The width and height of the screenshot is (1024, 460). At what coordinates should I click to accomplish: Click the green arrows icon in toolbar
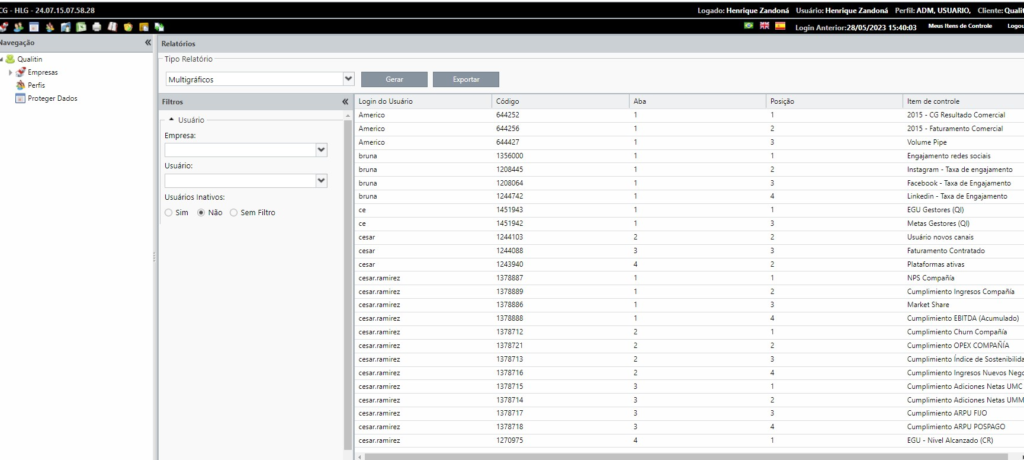159,27
